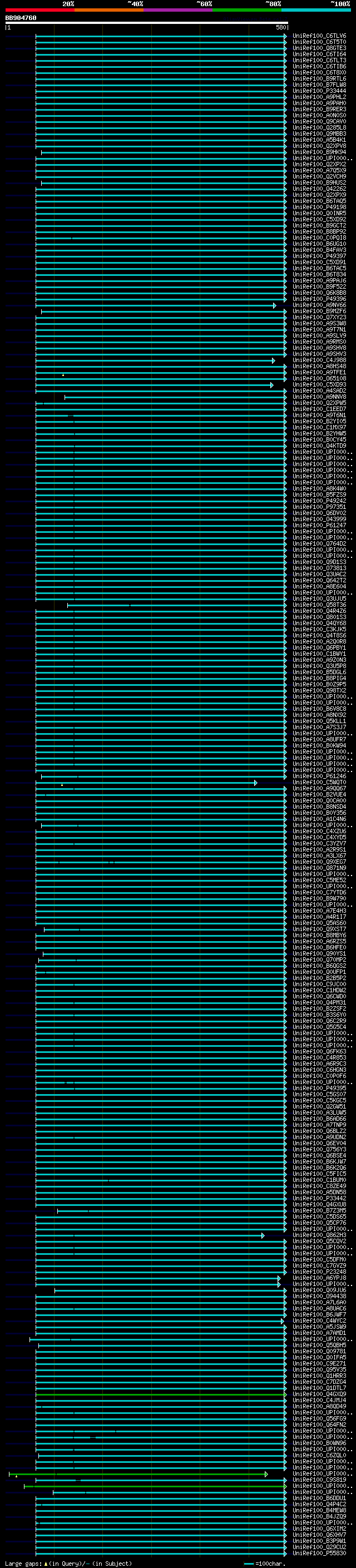
Task: Select the UniRef100_C7YTD6 label
Action: coord(319,893)
